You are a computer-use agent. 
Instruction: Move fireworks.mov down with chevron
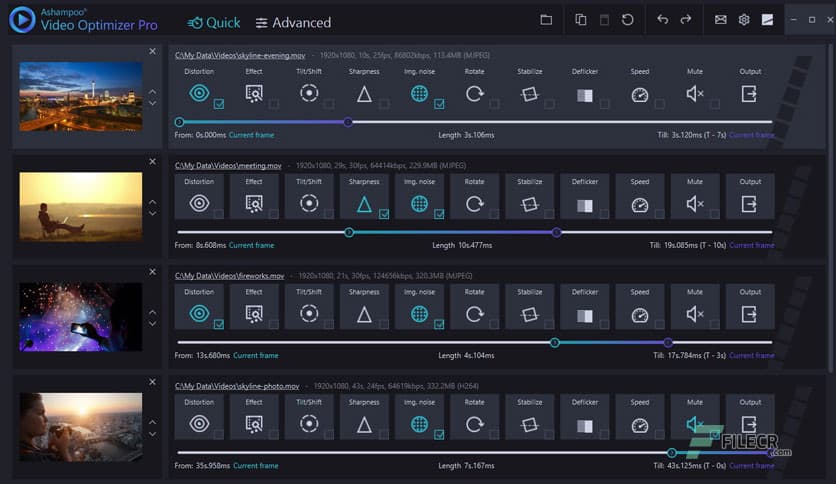(152, 324)
